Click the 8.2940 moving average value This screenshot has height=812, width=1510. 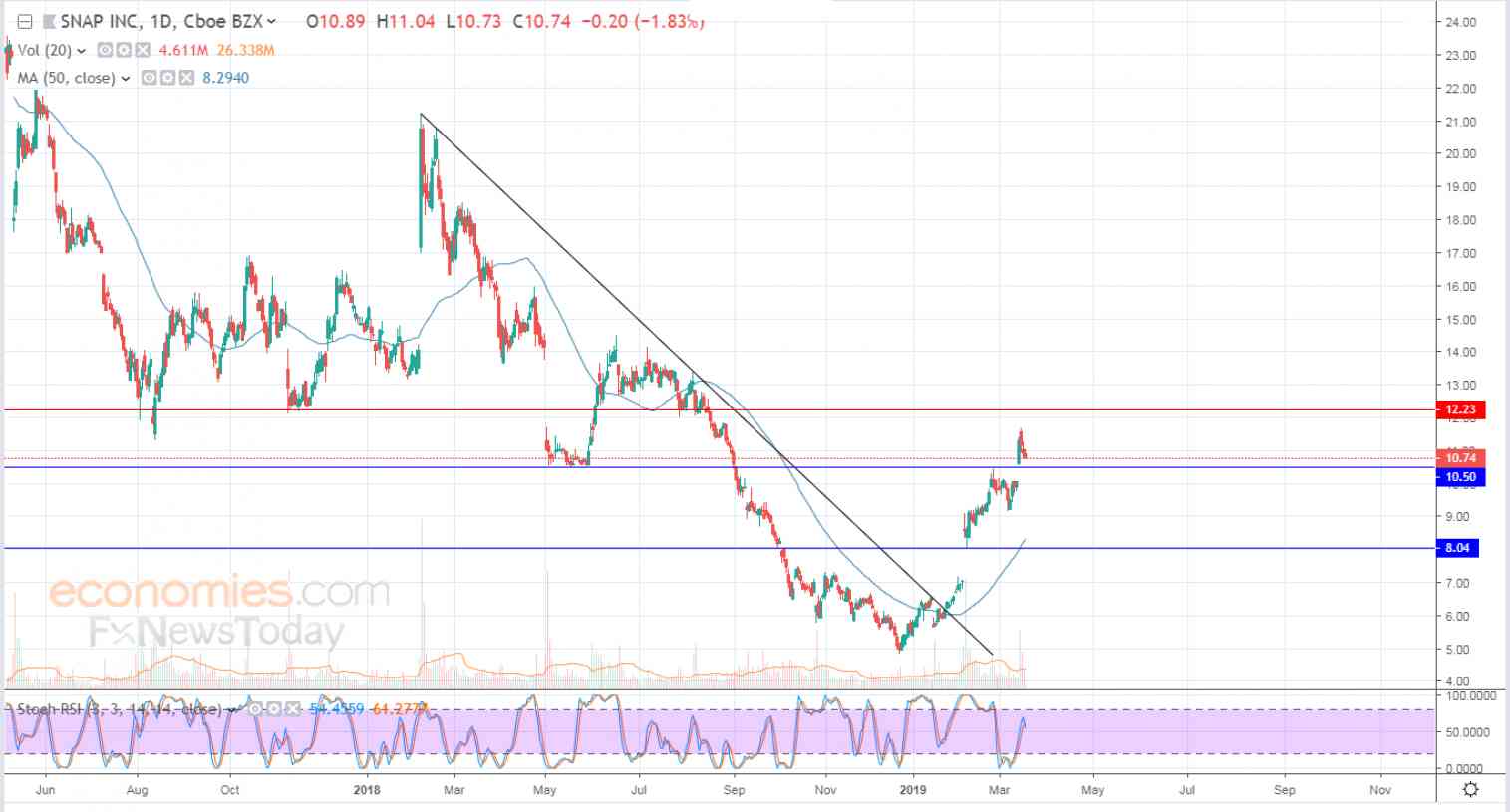click(x=225, y=78)
